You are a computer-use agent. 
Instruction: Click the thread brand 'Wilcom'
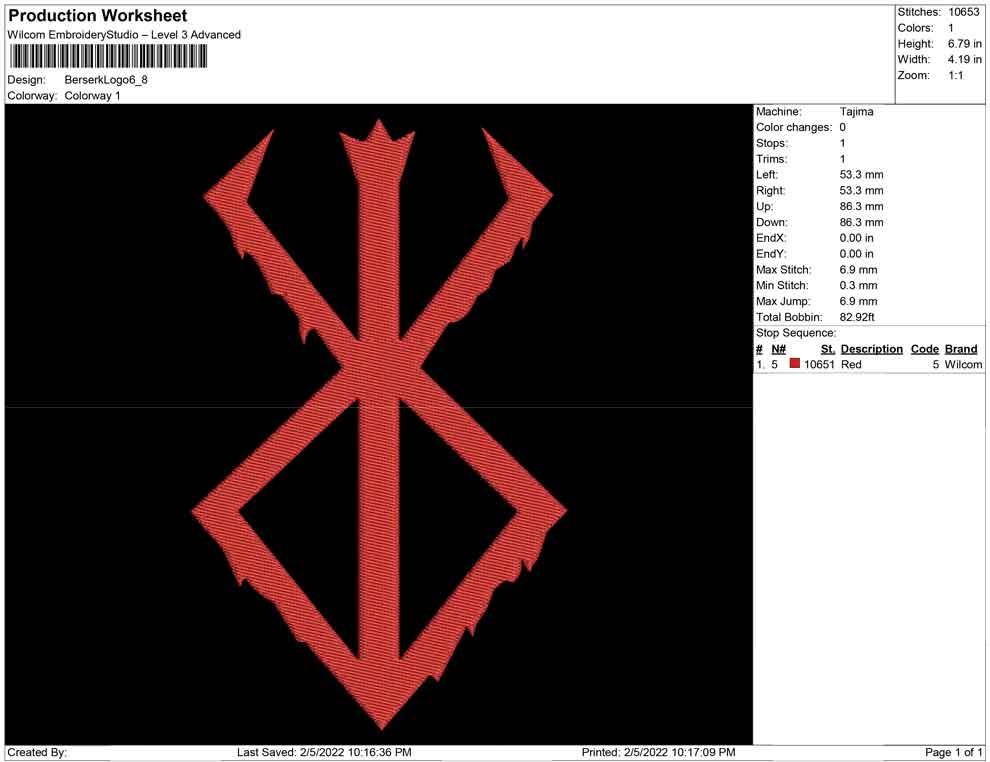pyautogui.click(x=963, y=364)
